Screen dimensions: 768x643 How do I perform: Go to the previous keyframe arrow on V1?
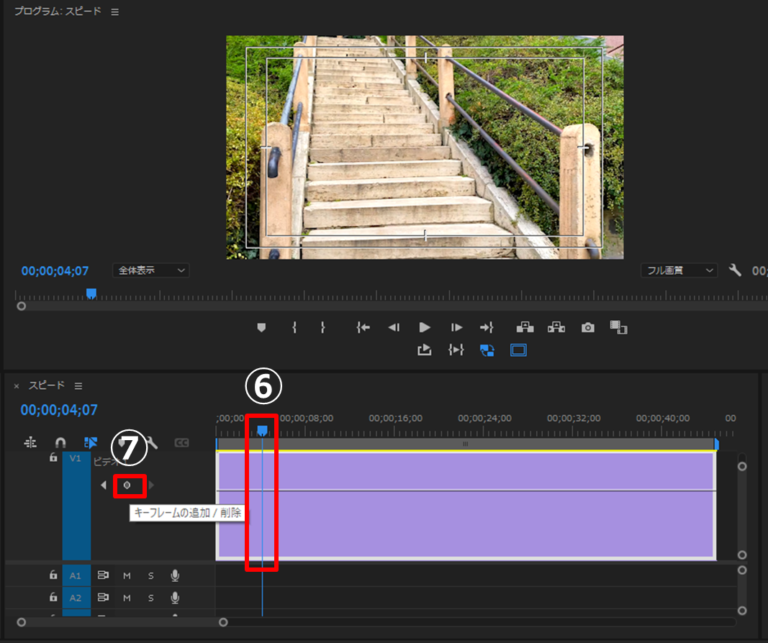(103, 485)
